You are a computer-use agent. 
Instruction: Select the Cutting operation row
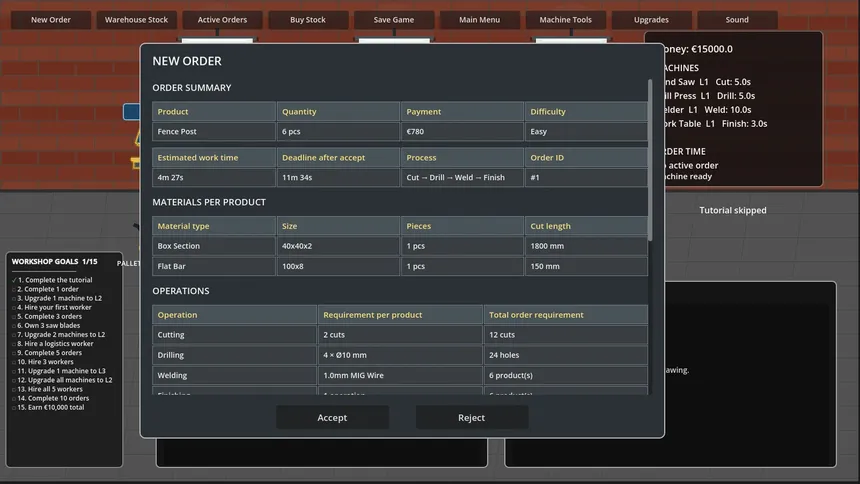pyautogui.click(x=400, y=335)
